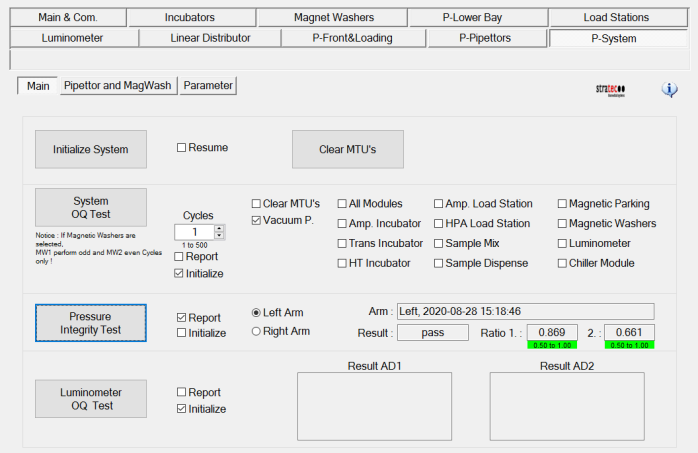Decrease Cycles value with down arrow
This screenshot has width=698, height=453.
point(220,236)
